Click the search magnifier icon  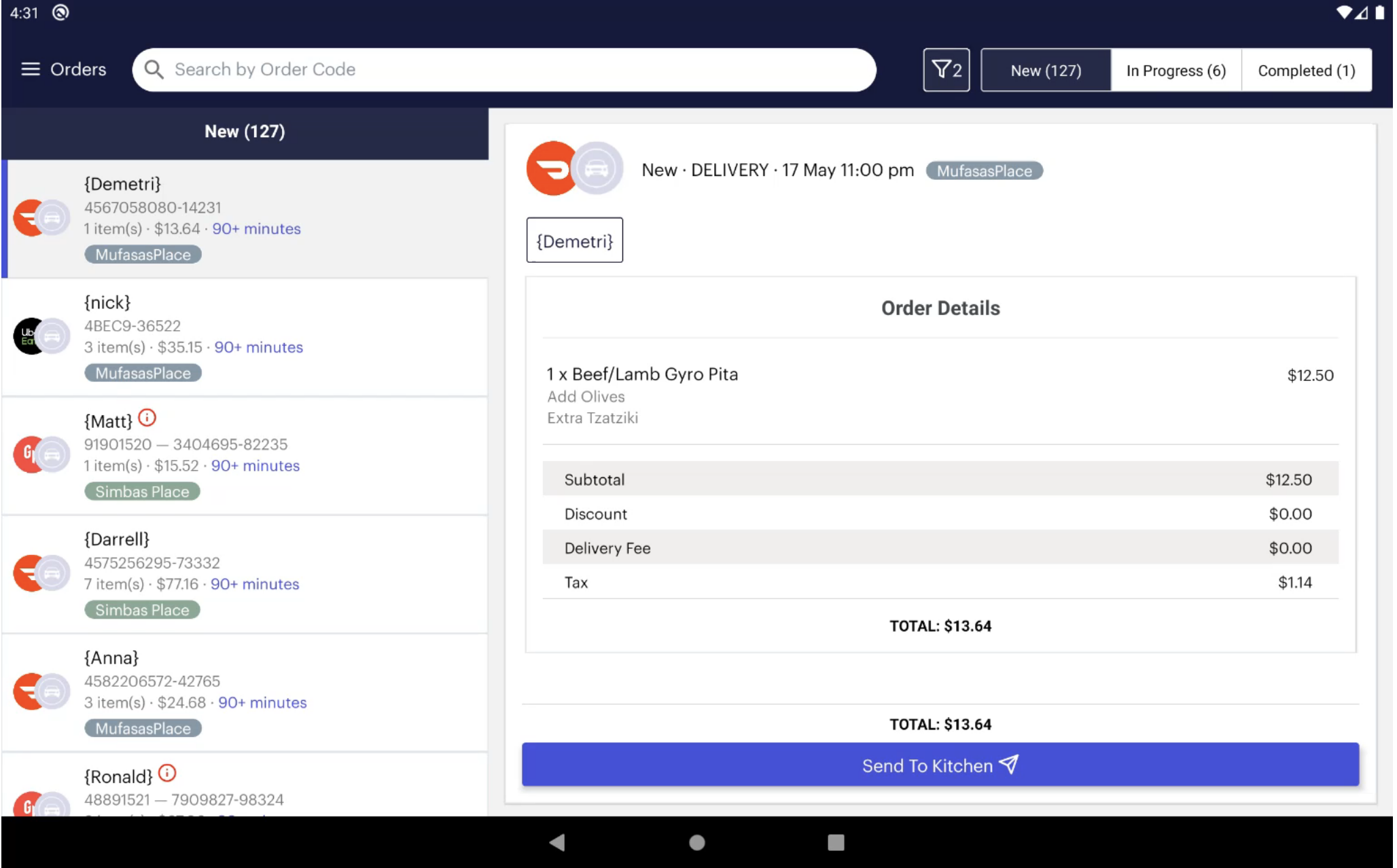154,69
